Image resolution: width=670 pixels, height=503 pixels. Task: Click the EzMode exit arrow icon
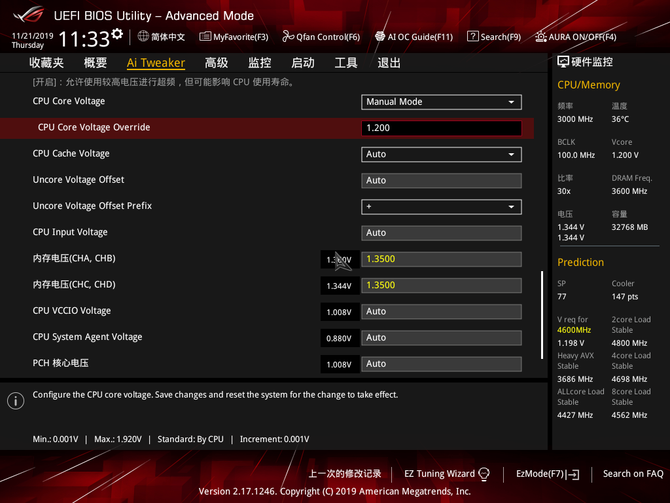coord(574,474)
